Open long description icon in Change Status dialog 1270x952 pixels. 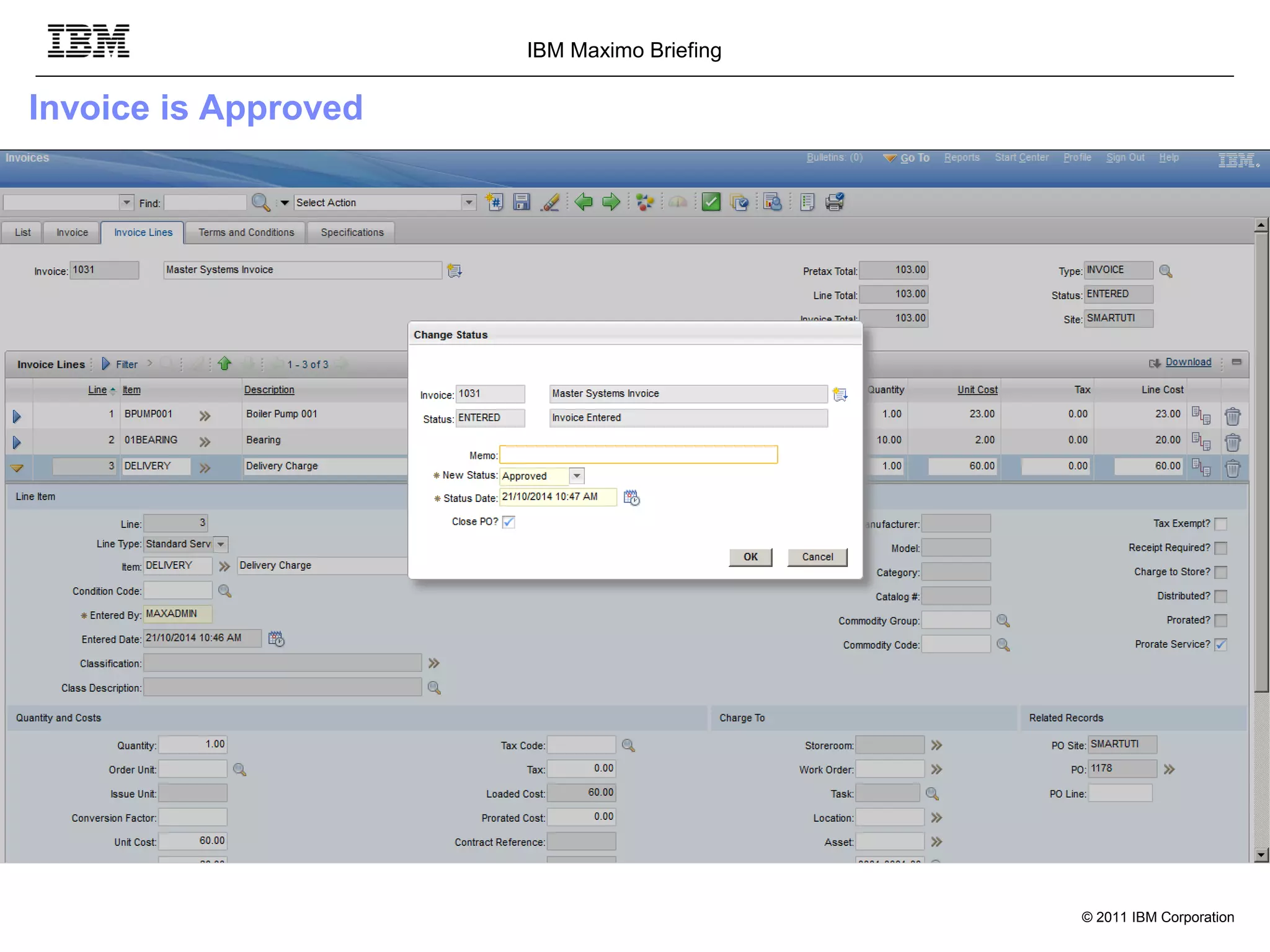(840, 394)
